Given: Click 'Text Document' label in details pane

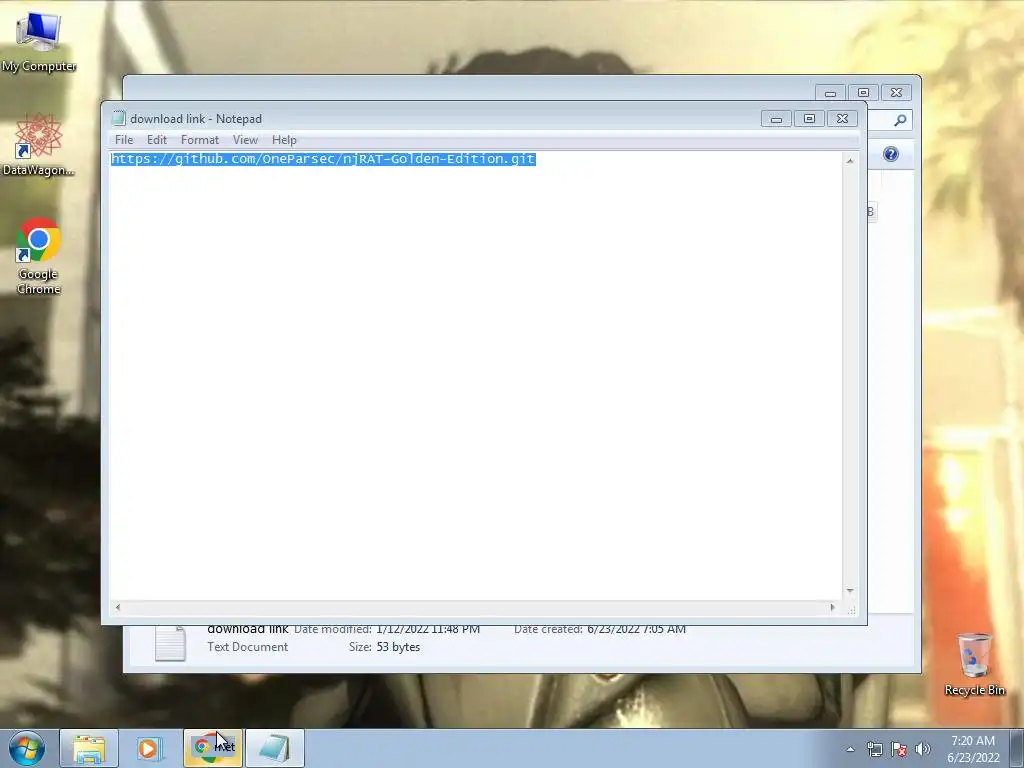Looking at the screenshot, I should (248, 647).
